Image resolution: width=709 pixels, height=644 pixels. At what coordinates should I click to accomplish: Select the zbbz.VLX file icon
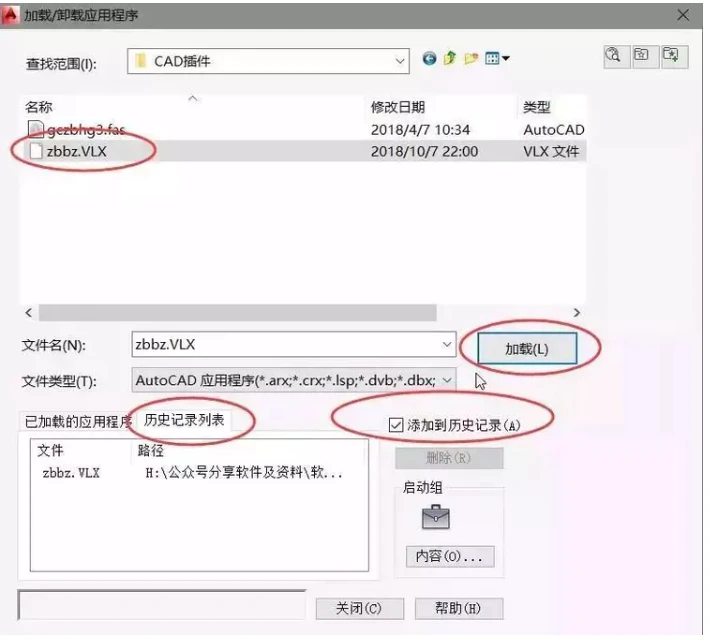tap(36, 151)
